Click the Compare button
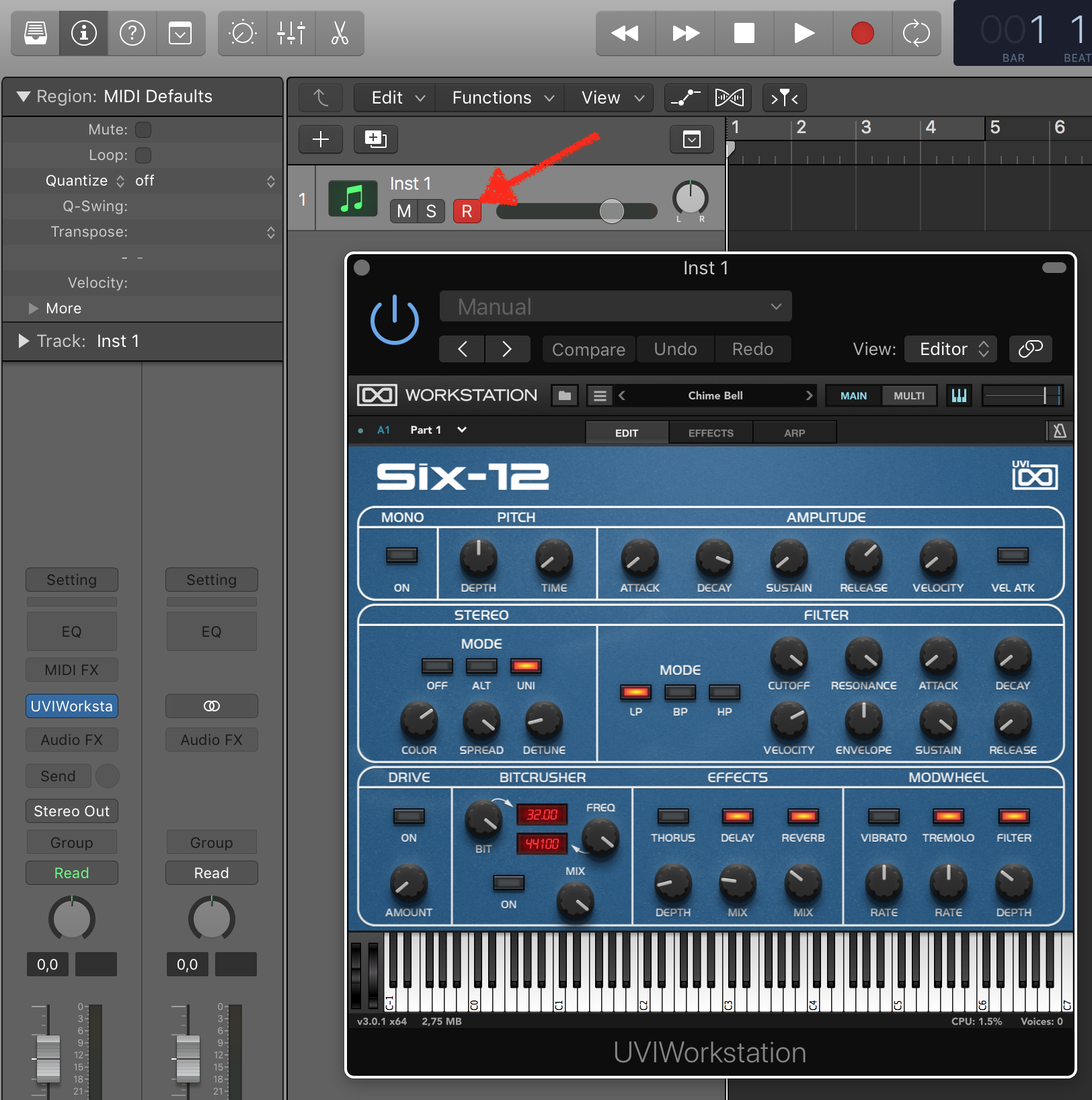 point(588,350)
